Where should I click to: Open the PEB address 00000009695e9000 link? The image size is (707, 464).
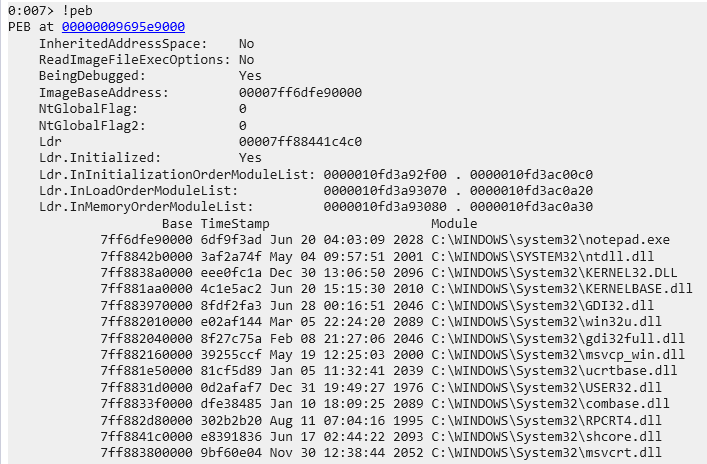pyautogui.click(x=123, y=27)
